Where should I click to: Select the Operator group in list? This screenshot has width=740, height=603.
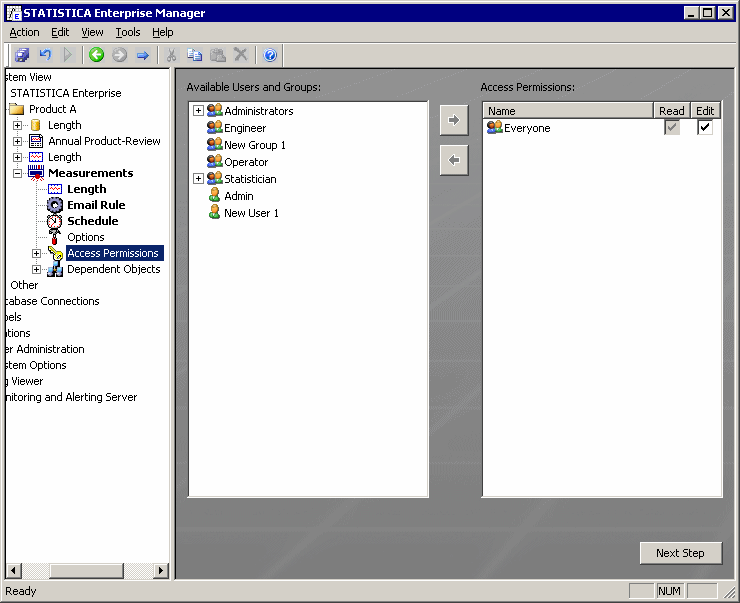pyautogui.click(x=245, y=162)
